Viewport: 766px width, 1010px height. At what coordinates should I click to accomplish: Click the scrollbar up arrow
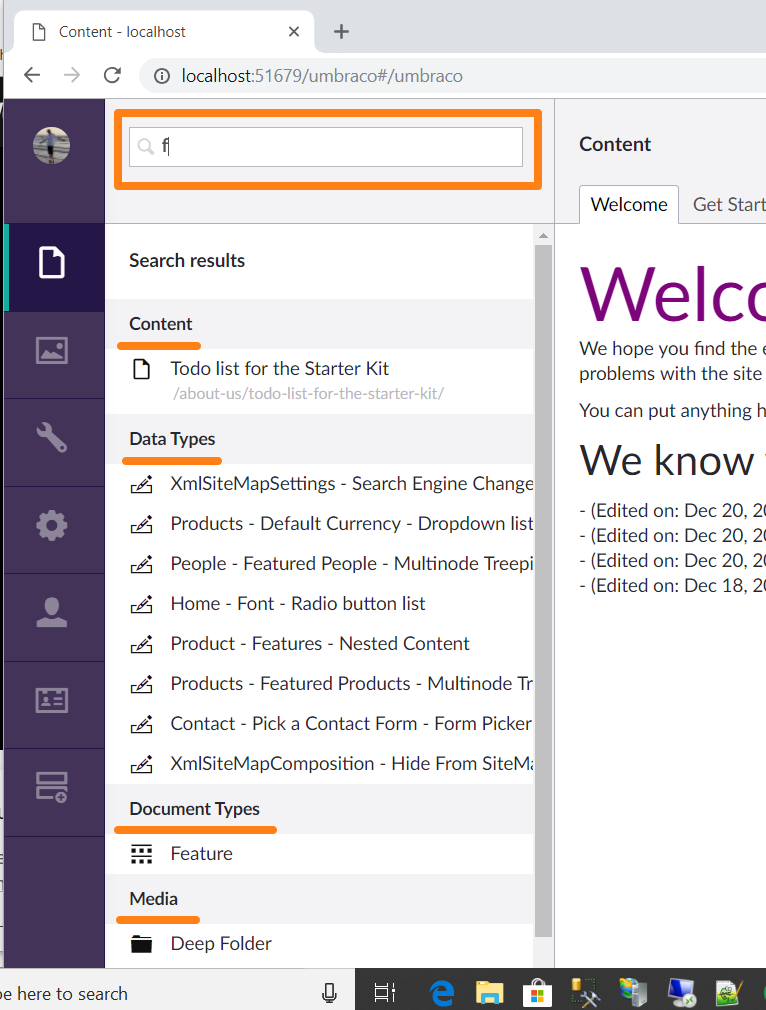click(543, 236)
